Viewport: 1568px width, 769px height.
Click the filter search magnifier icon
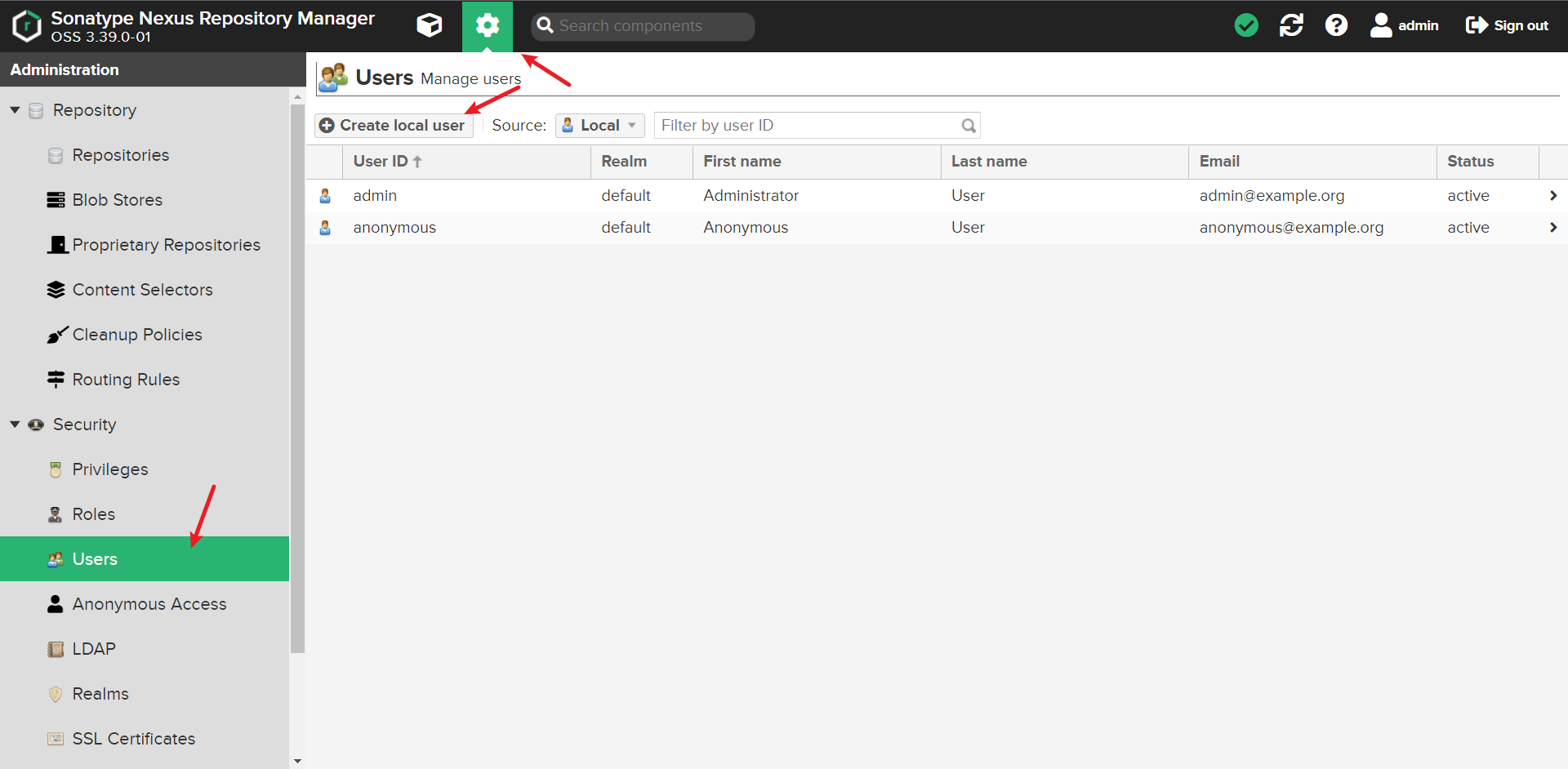pos(969,126)
